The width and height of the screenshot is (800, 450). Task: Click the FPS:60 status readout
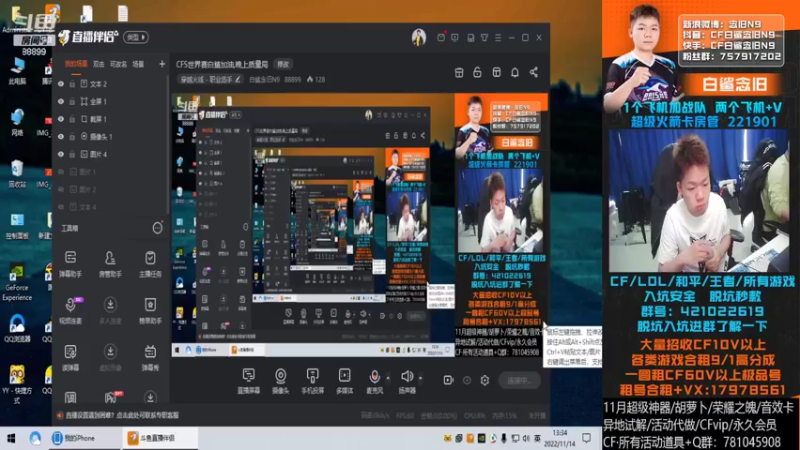[405, 416]
